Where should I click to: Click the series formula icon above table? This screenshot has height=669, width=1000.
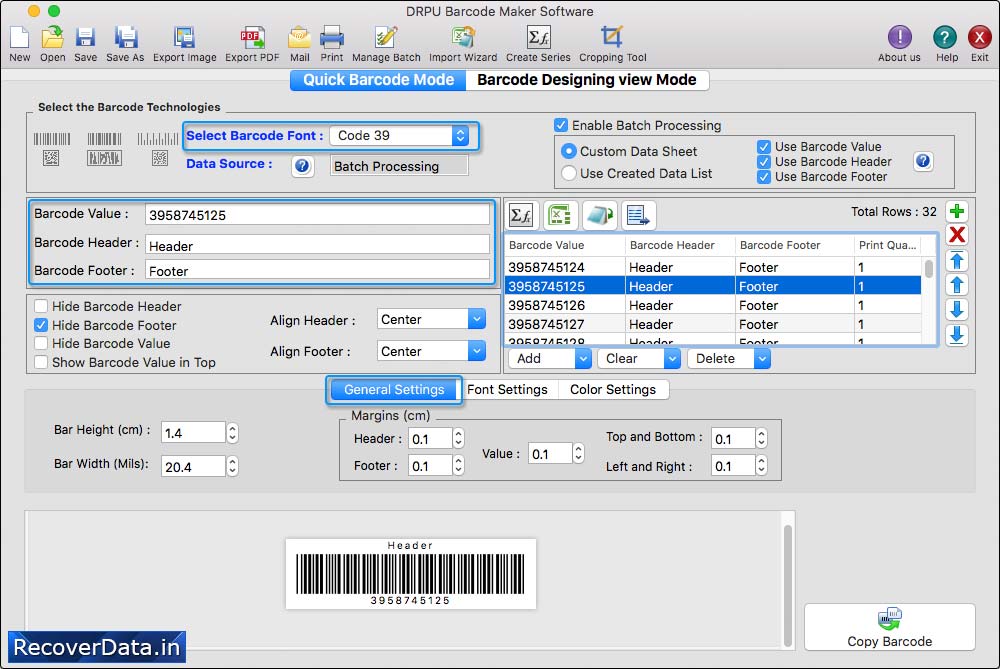click(521, 216)
